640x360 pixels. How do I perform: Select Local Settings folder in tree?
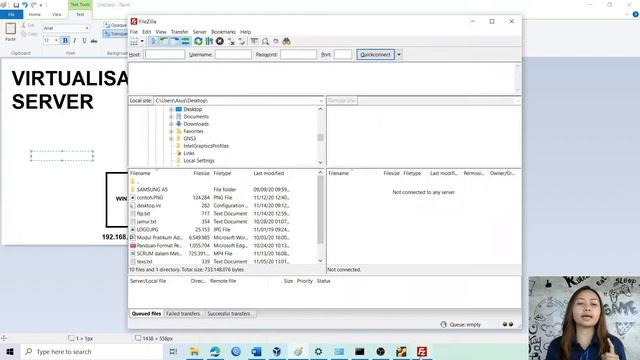point(199,161)
